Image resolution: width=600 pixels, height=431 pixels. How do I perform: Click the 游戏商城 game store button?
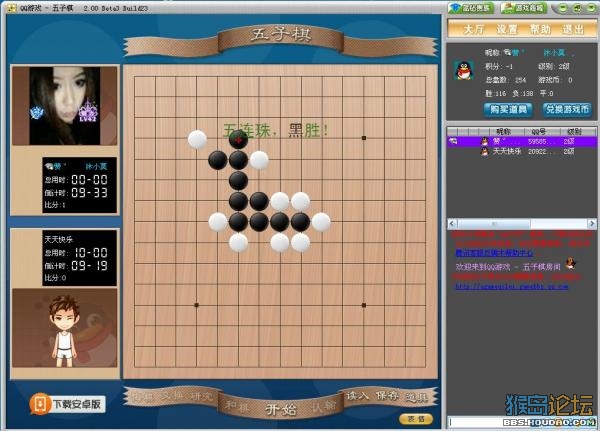click(524, 8)
